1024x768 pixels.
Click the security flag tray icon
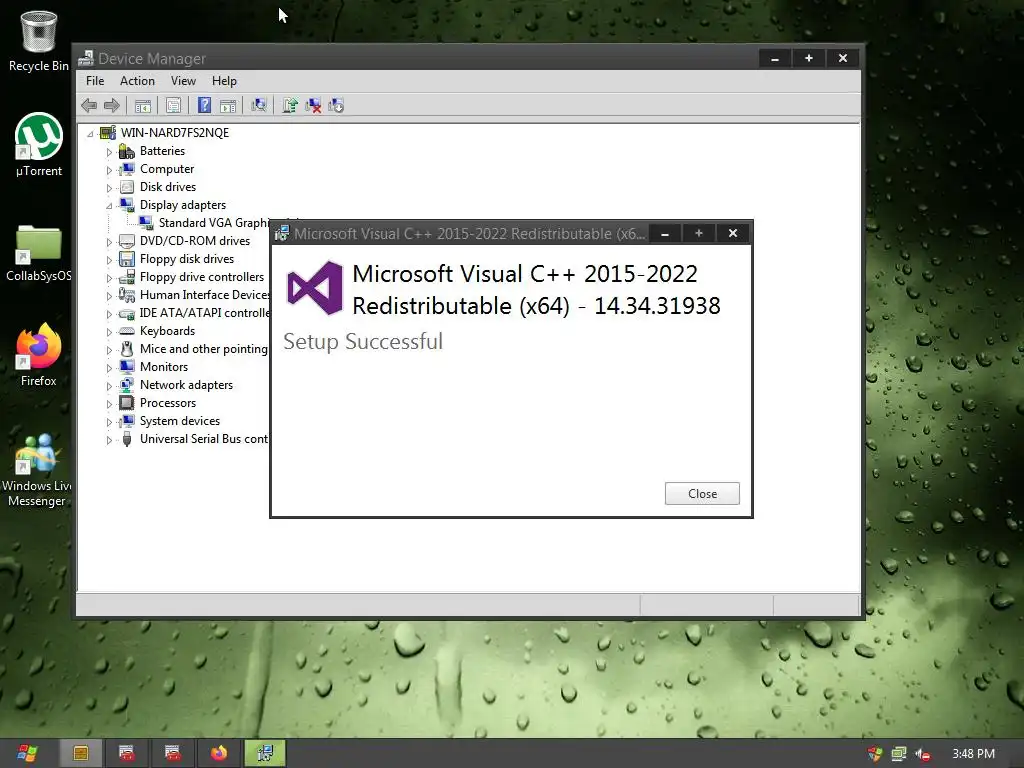click(x=875, y=754)
